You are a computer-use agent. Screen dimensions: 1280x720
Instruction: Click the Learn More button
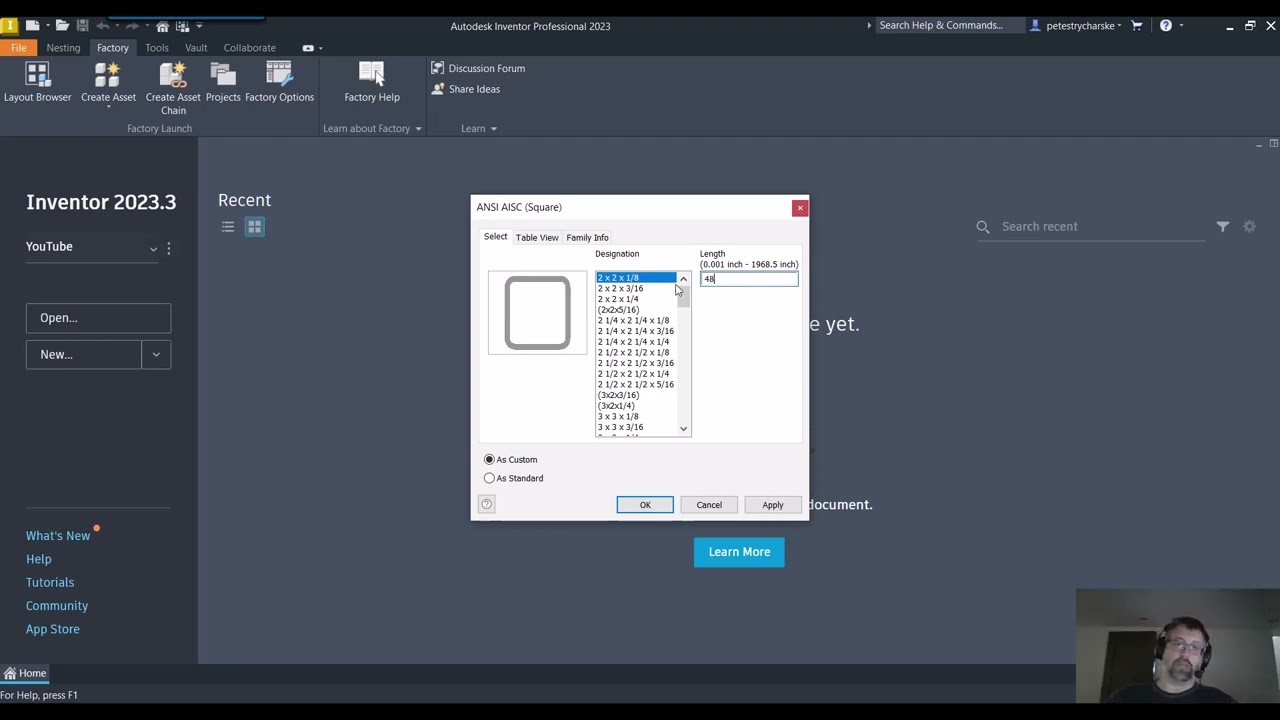pyautogui.click(x=739, y=552)
